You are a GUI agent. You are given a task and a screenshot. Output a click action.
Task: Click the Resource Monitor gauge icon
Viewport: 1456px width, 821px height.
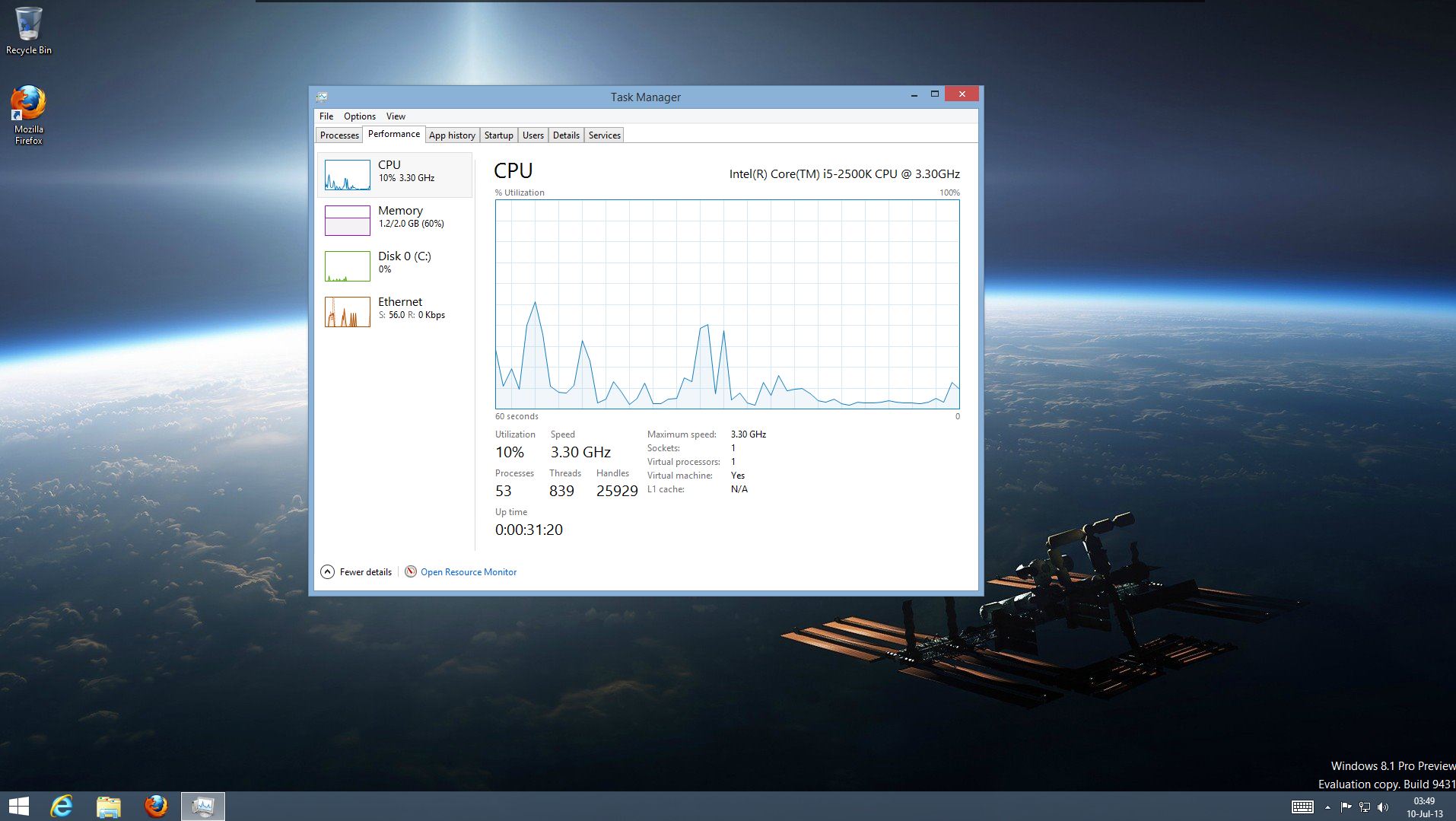(x=411, y=571)
